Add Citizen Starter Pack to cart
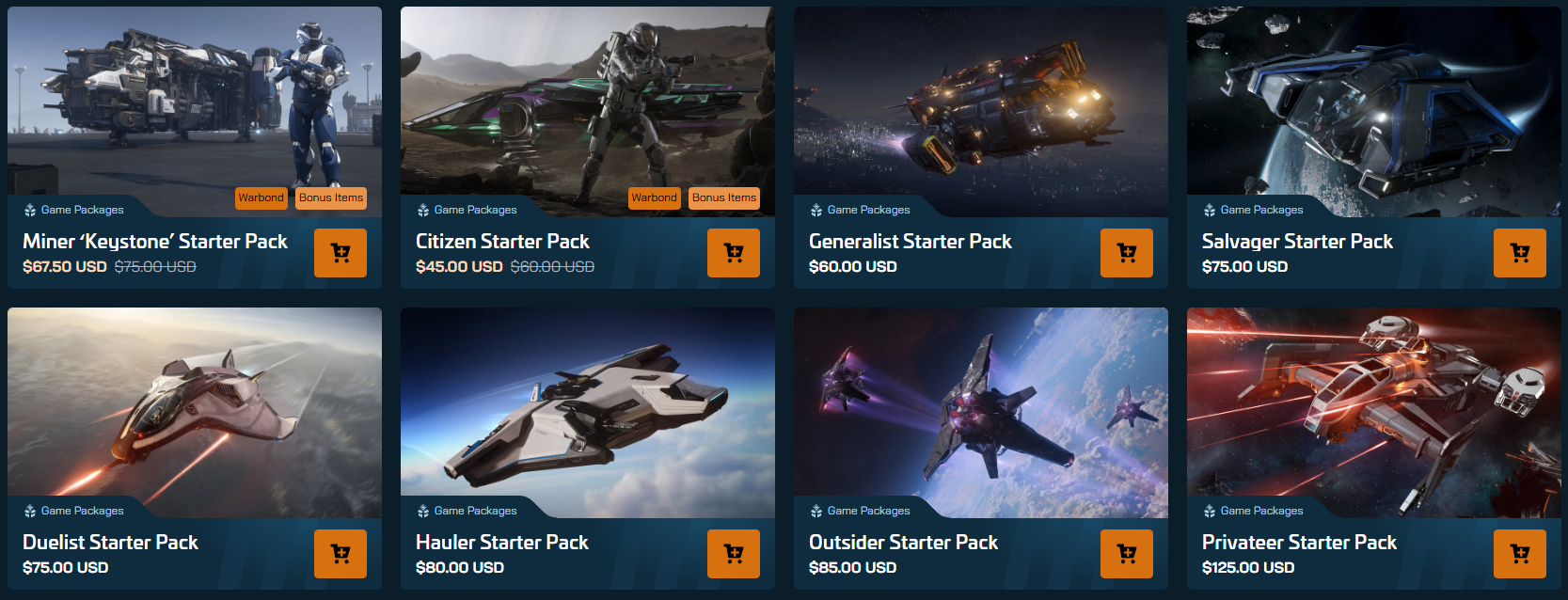Screen dimensions: 1568x600 [734, 253]
